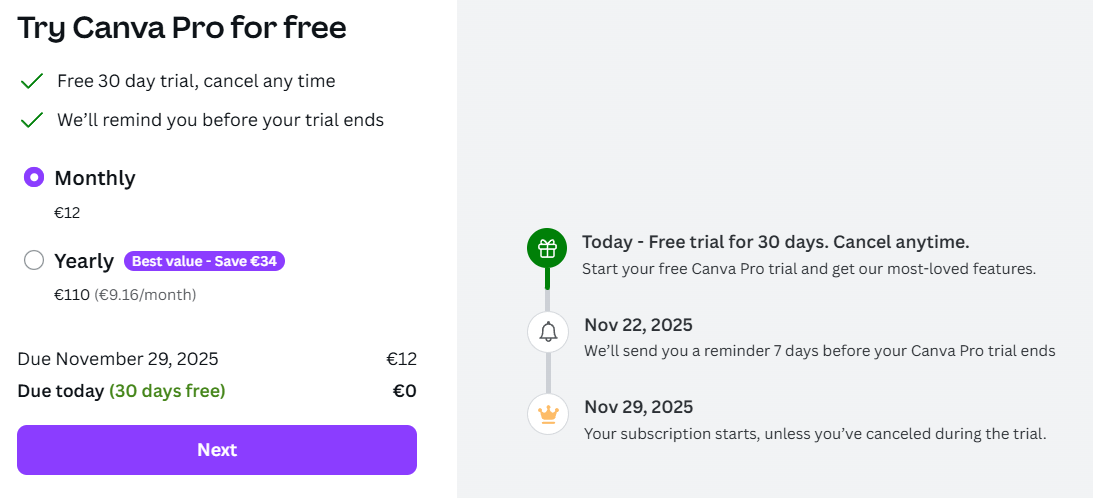Click the green timeline progress segment under gift
Viewport: 1093px width, 498px height.
pyautogui.click(x=547, y=279)
